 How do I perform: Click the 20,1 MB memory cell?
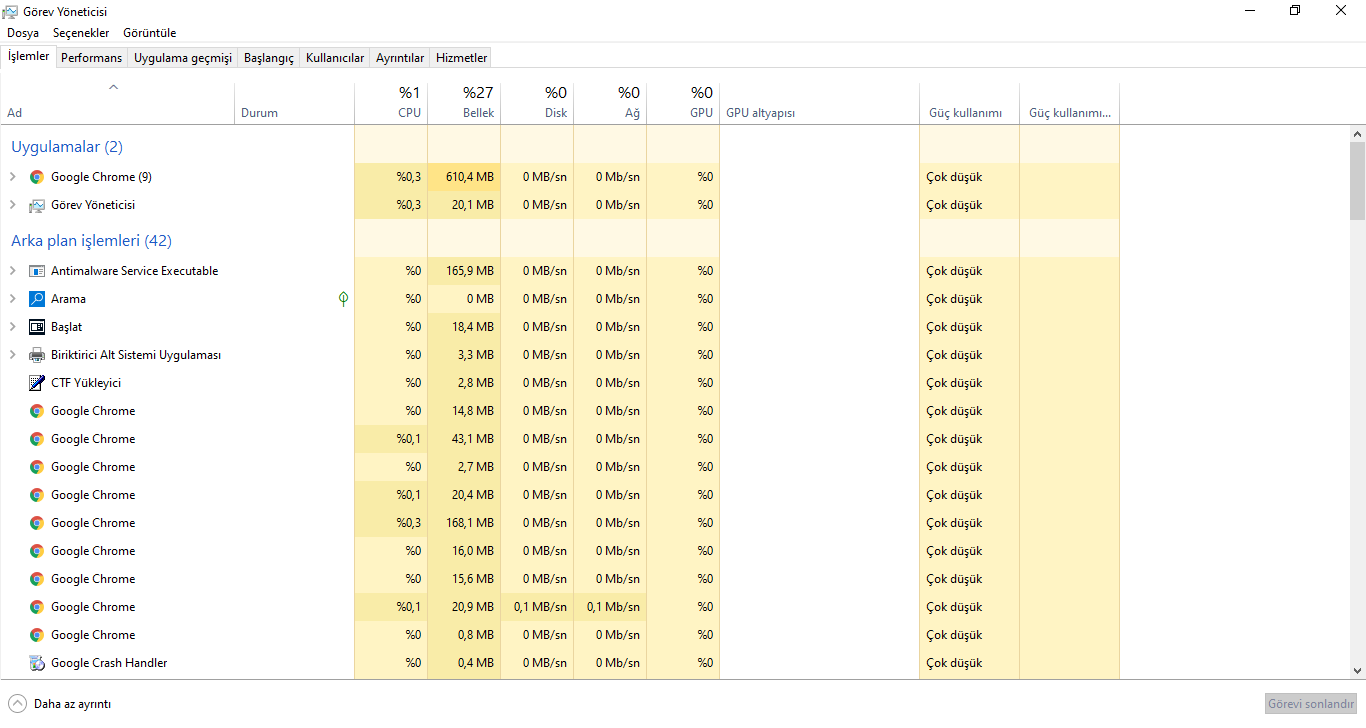point(464,205)
